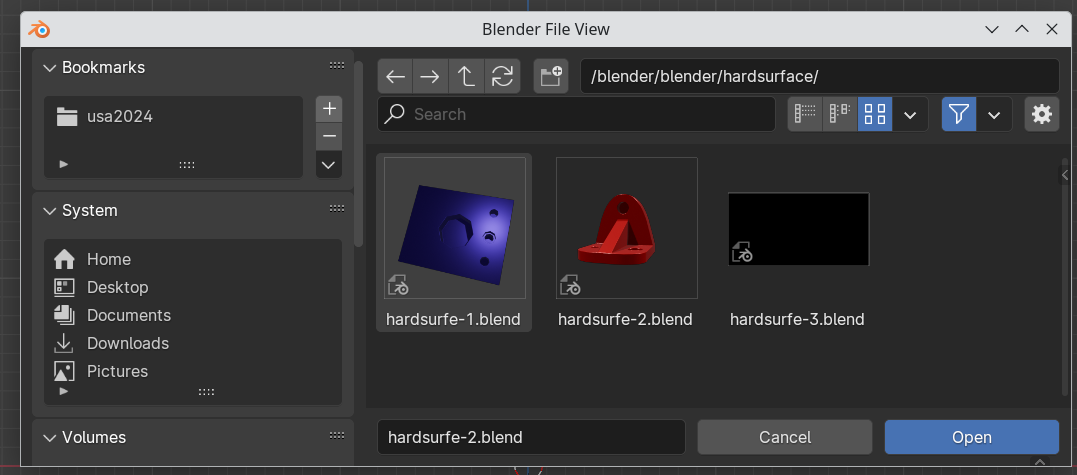Refresh the file list
The image size is (1077, 475).
tap(503, 76)
